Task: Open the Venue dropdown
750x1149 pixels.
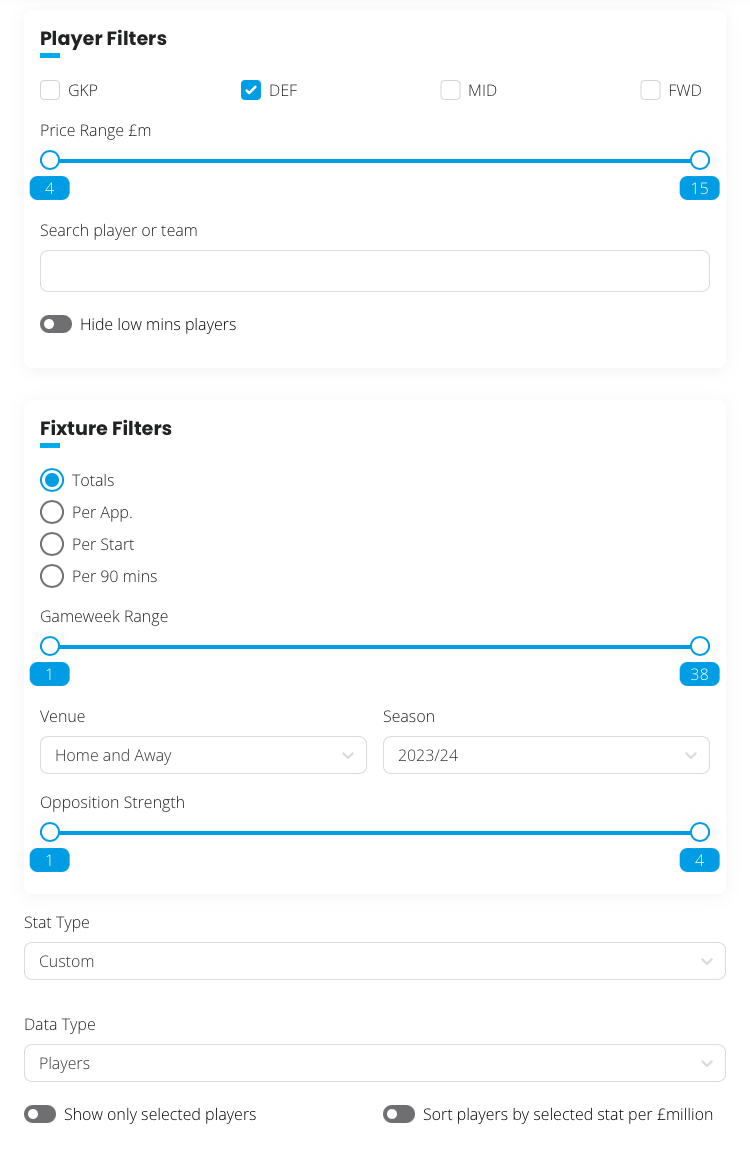Action: [203, 755]
